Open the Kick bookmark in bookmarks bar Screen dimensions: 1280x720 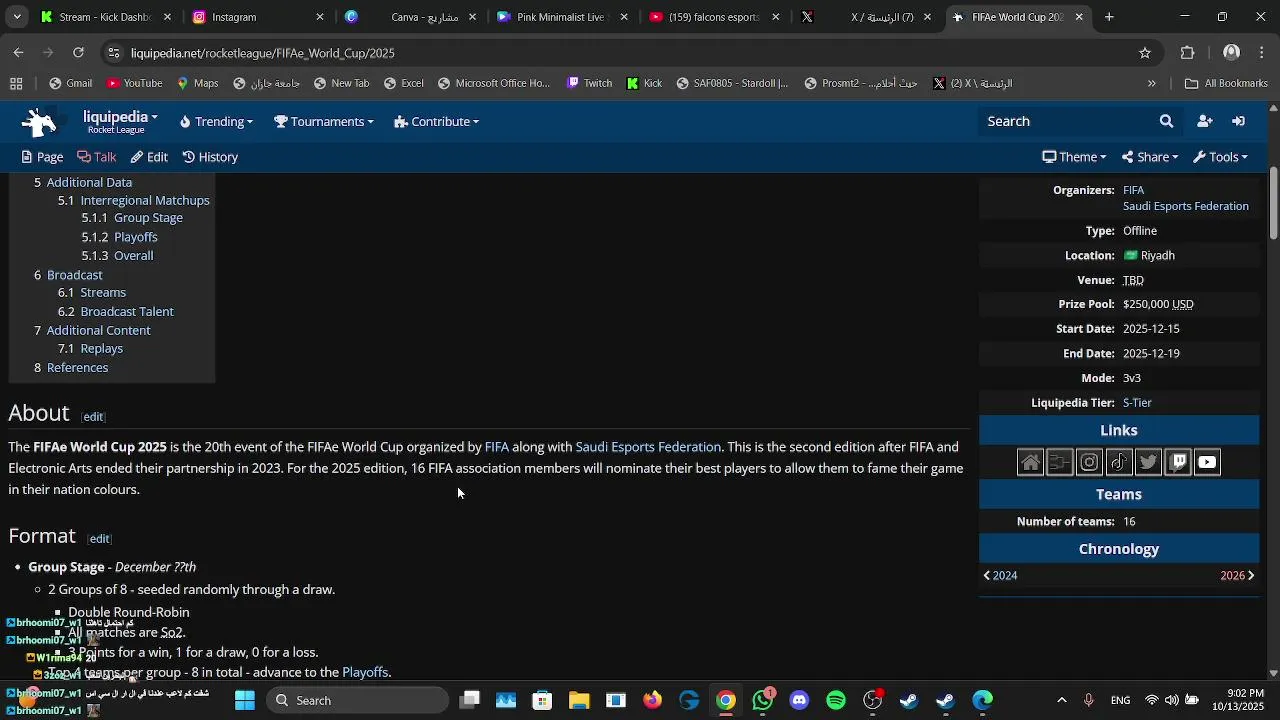[x=644, y=84]
